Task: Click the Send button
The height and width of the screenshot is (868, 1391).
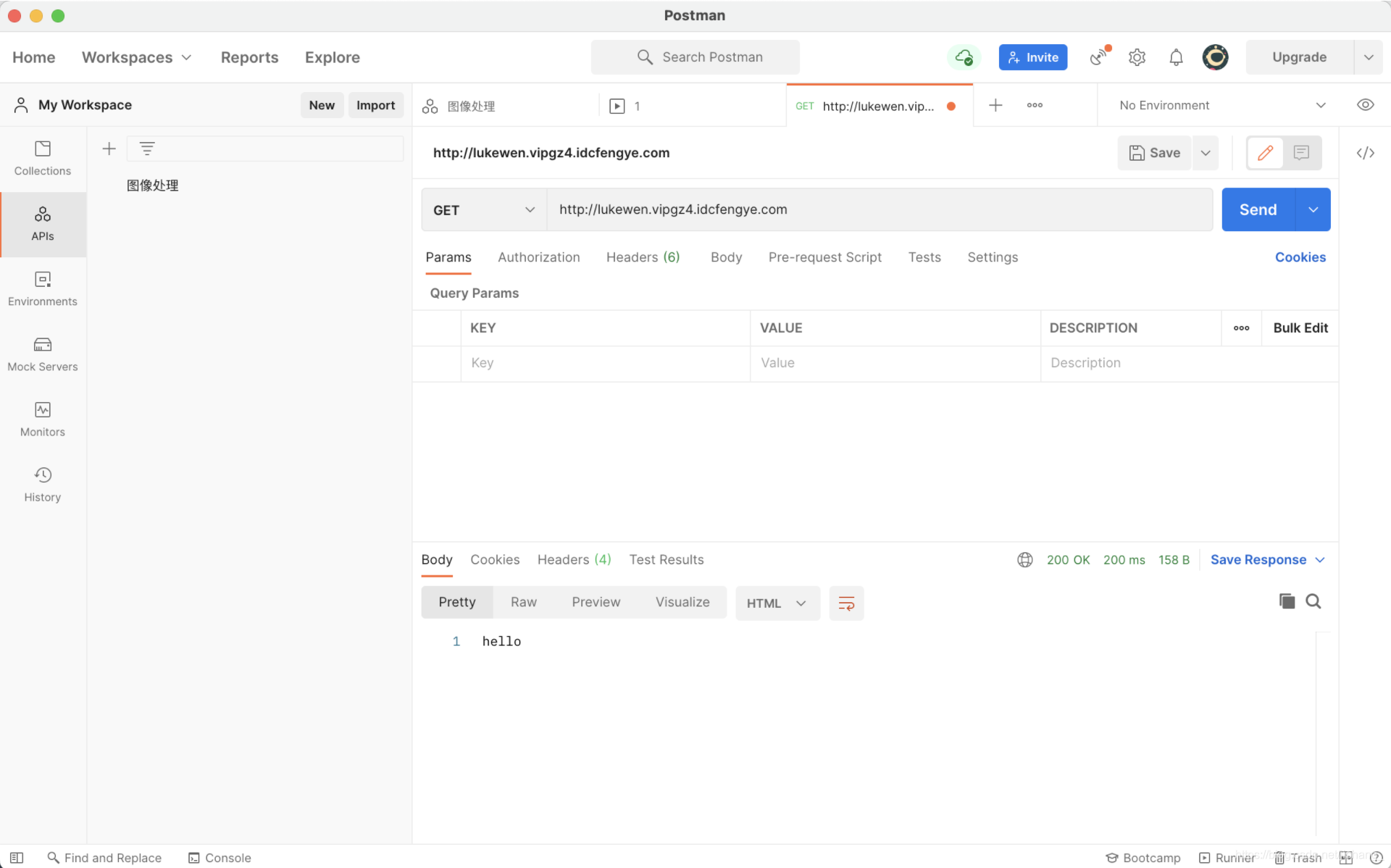Action: point(1258,209)
